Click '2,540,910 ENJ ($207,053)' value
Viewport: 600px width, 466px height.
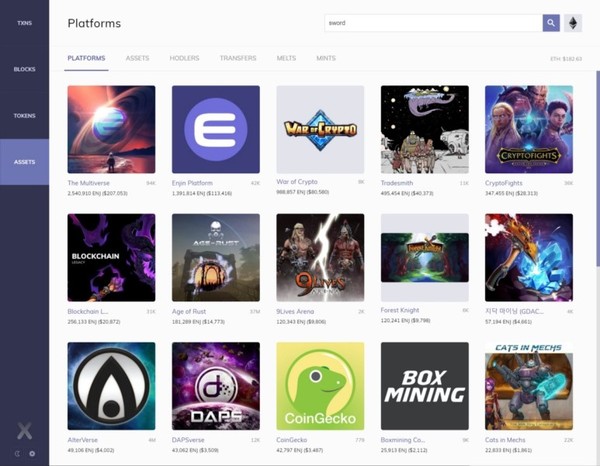[x=98, y=194]
